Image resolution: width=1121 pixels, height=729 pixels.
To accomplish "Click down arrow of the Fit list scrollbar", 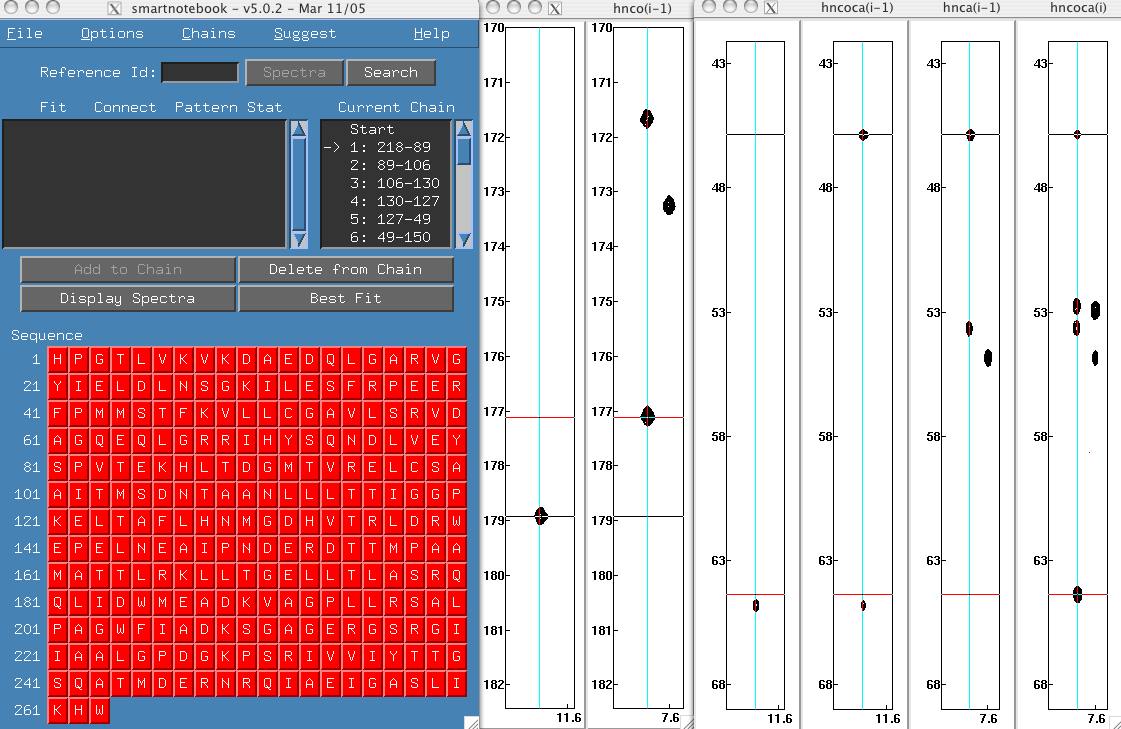I will point(299,239).
